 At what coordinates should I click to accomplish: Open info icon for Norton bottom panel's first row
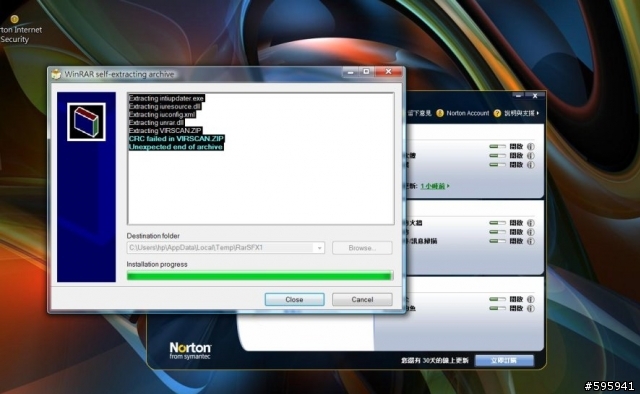coord(531,299)
